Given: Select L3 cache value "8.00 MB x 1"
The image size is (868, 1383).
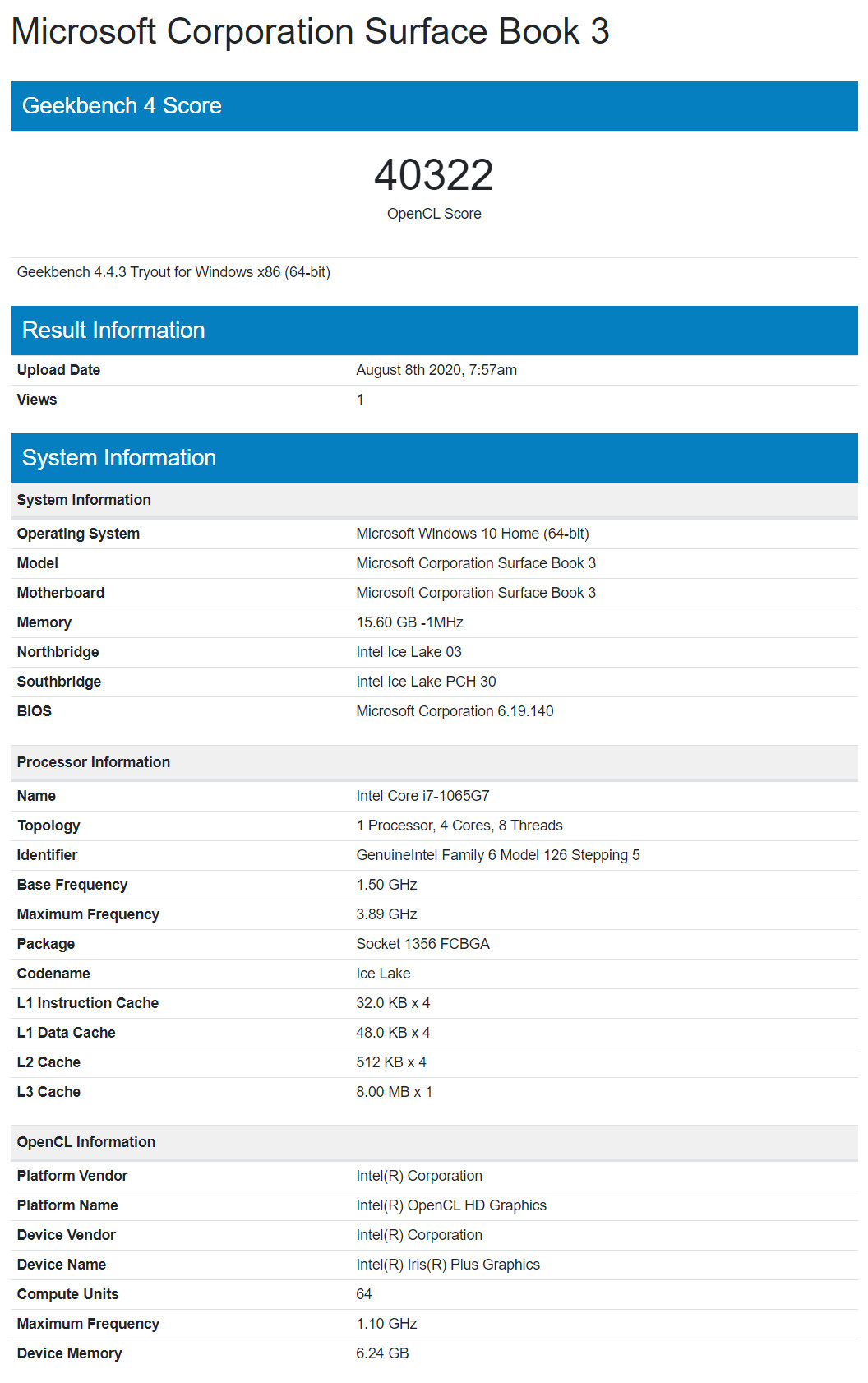Looking at the screenshot, I should (x=394, y=1092).
